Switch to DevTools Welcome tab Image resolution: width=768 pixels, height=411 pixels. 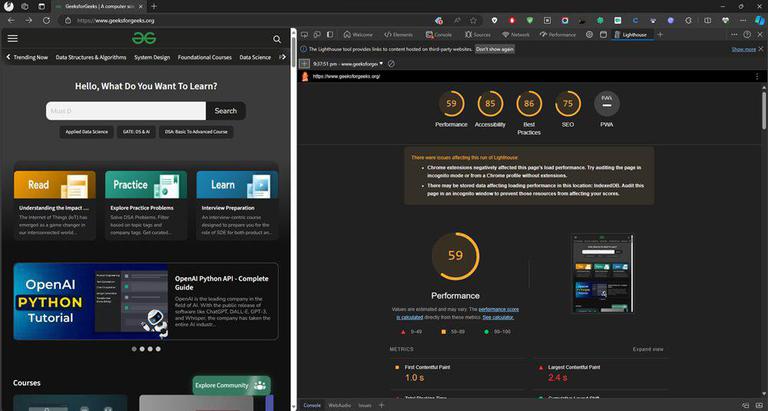coord(358,35)
